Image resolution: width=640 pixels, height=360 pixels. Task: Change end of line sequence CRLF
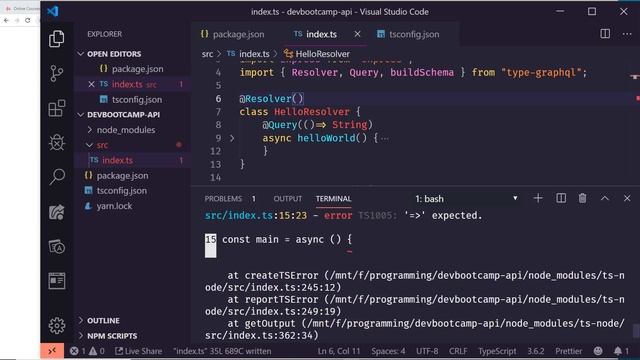pyautogui.click(x=458, y=351)
